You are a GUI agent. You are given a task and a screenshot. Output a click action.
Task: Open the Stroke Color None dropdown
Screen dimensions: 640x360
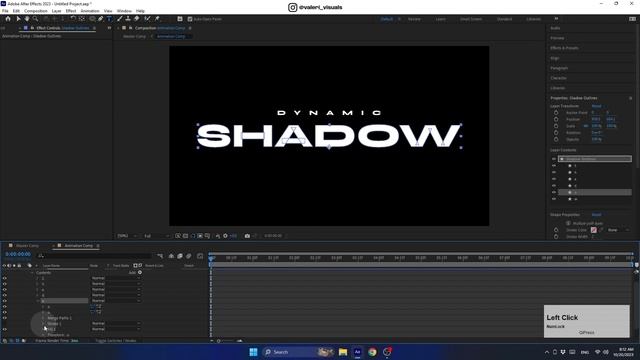click(x=618, y=230)
